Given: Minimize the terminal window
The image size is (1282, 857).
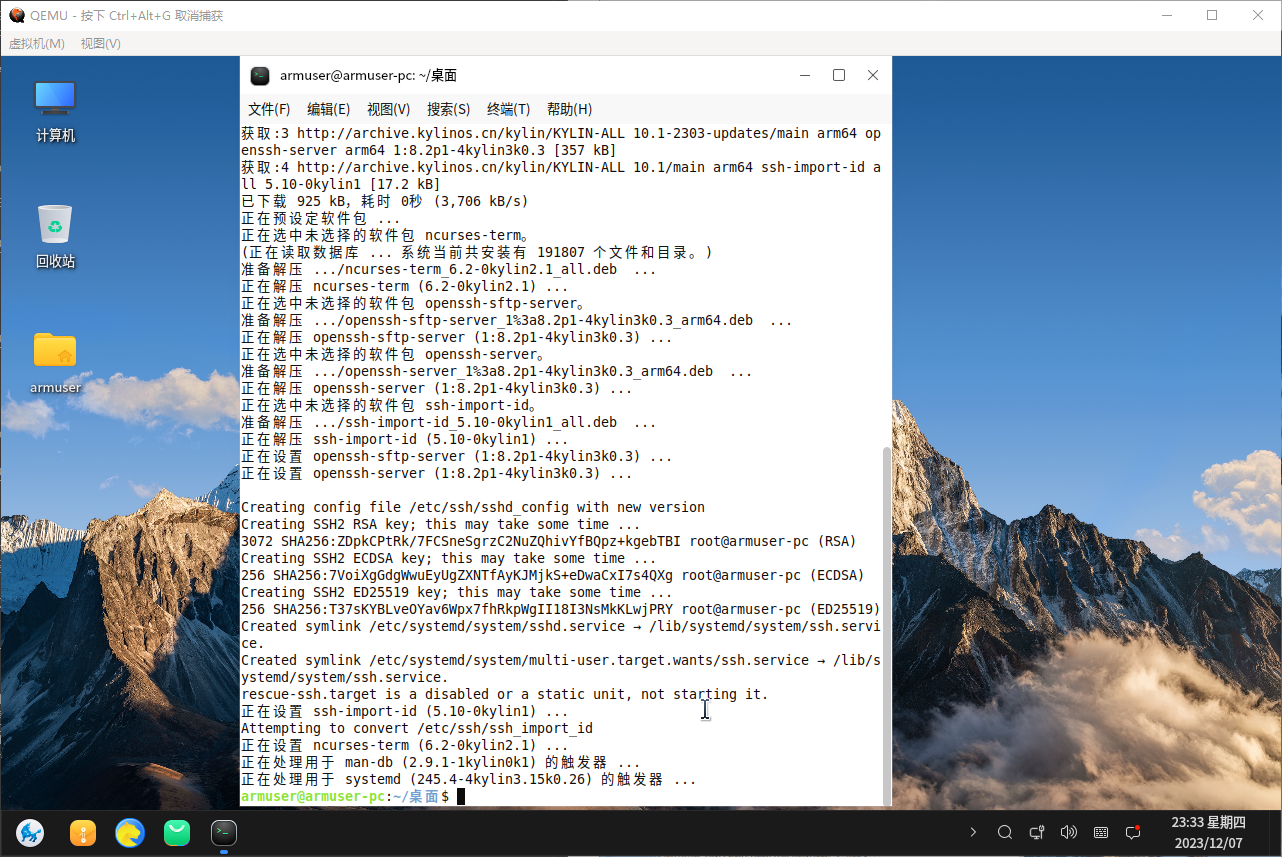Looking at the screenshot, I should click(805, 75).
